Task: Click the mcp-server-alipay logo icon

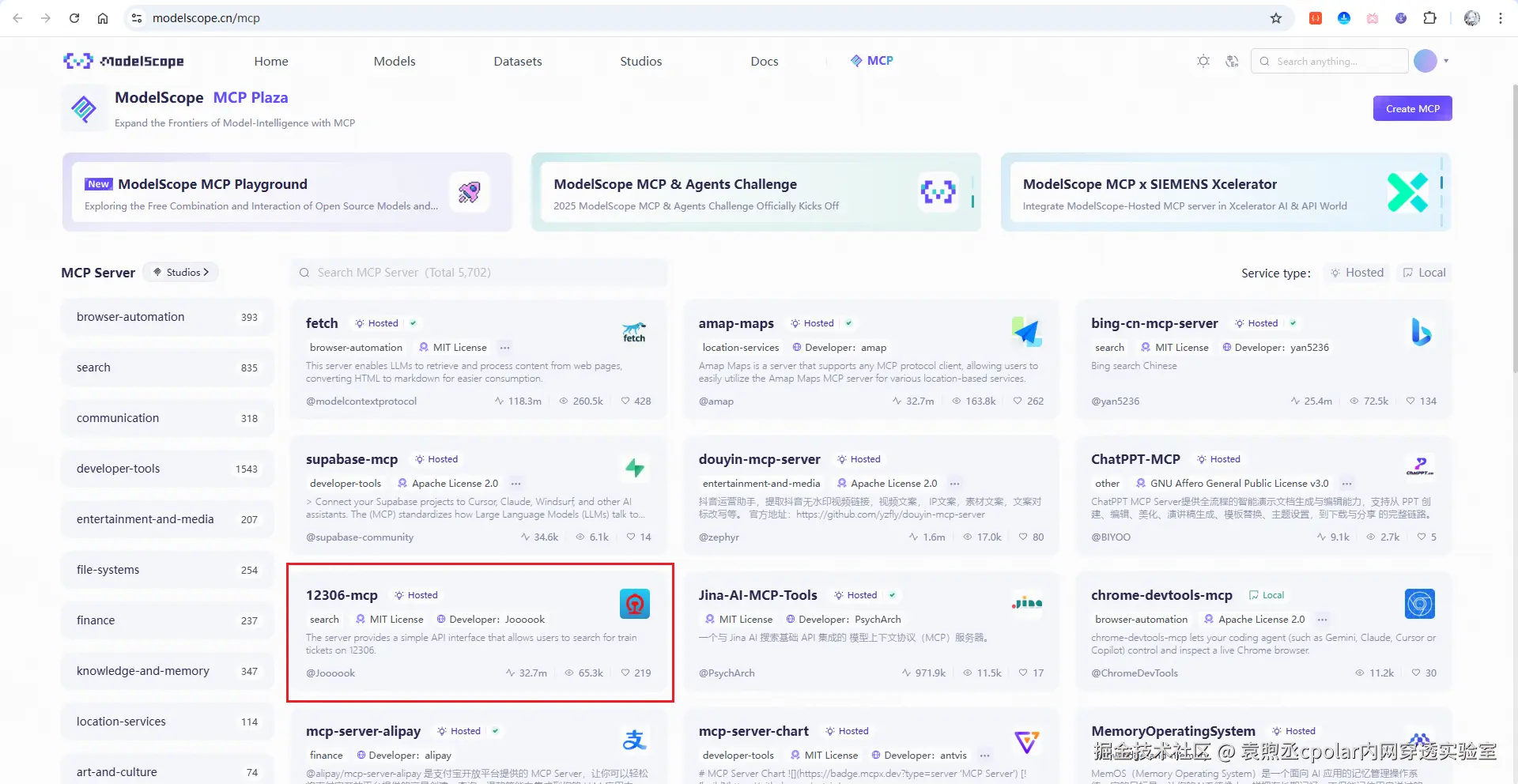Action: coord(634,741)
